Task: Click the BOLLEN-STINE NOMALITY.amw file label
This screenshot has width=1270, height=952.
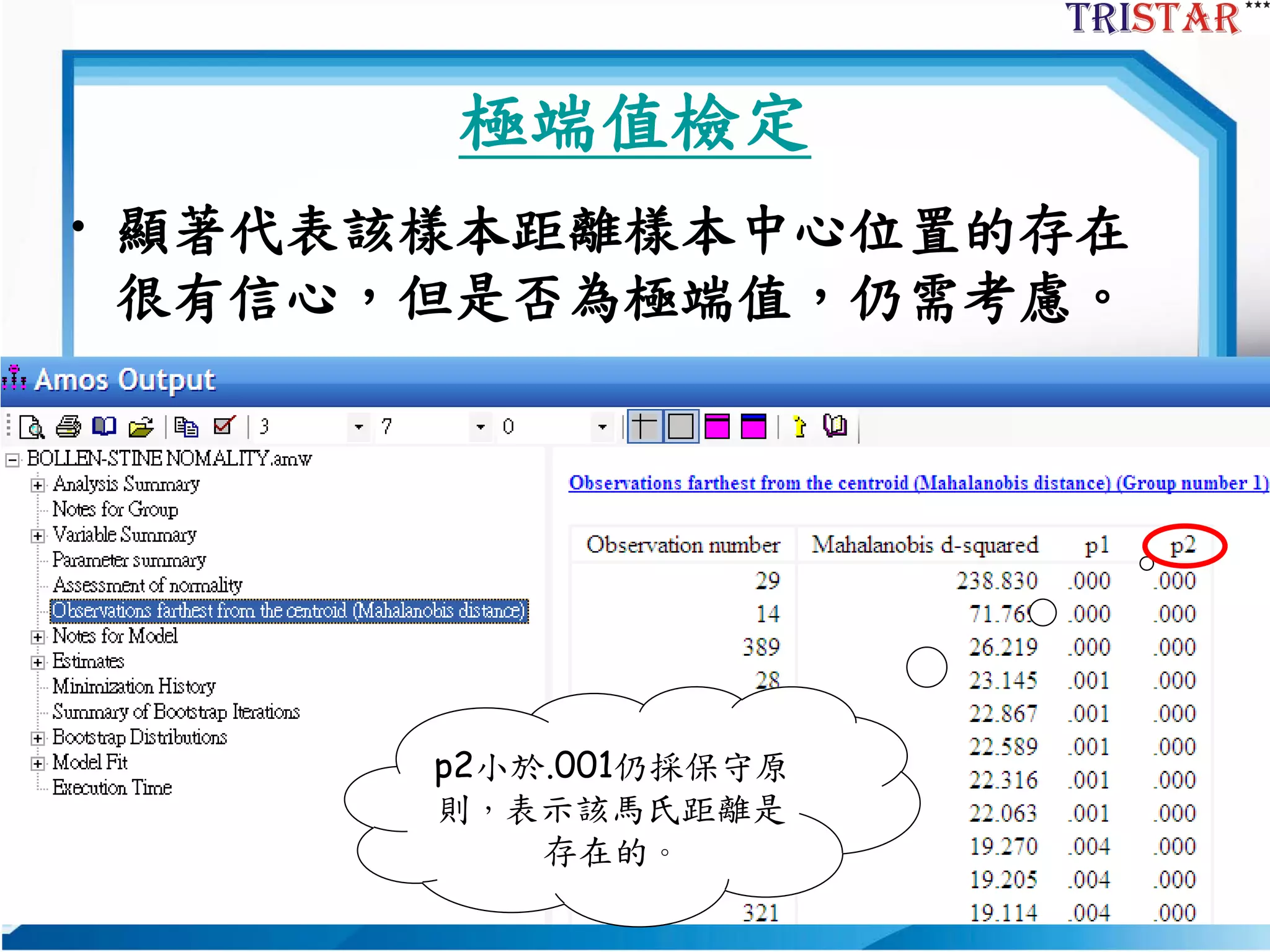Action: coord(169,459)
